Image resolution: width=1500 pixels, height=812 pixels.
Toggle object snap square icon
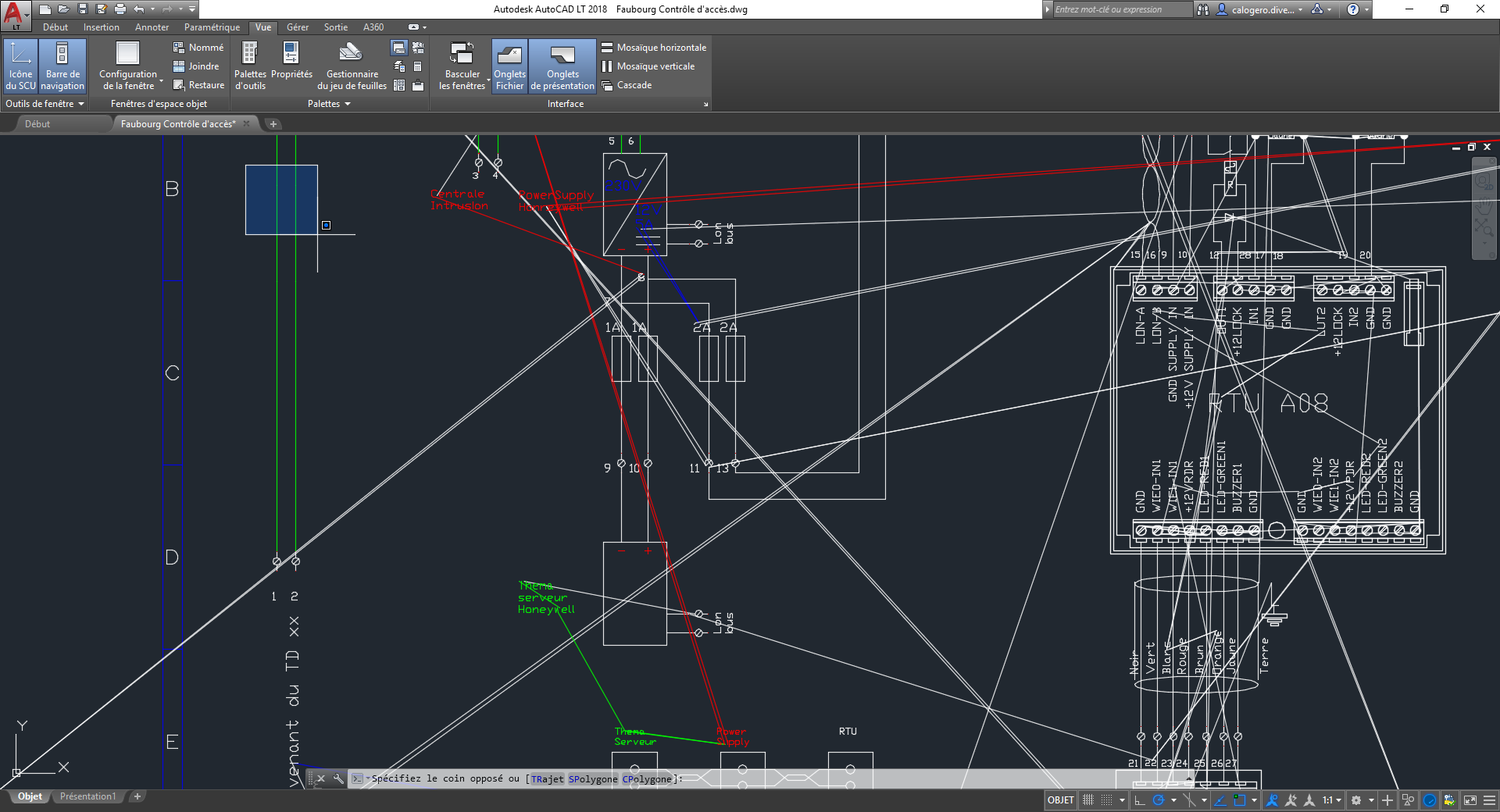(1240, 800)
